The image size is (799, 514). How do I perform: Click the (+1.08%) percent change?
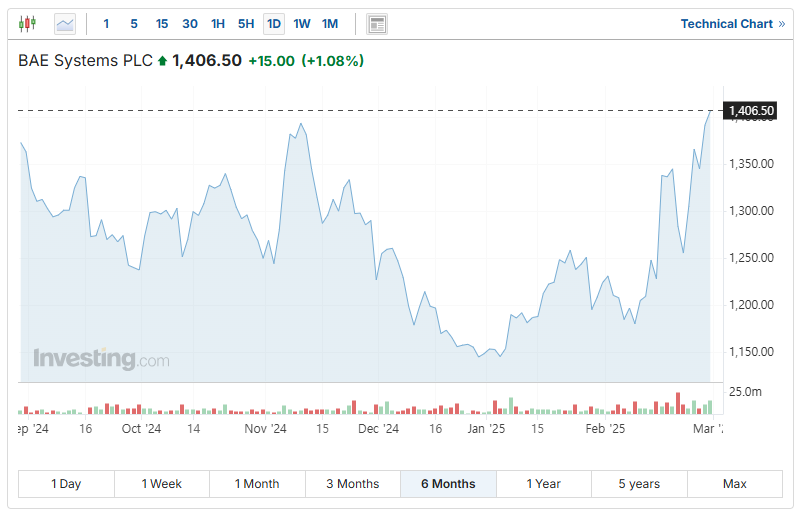pos(333,61)
